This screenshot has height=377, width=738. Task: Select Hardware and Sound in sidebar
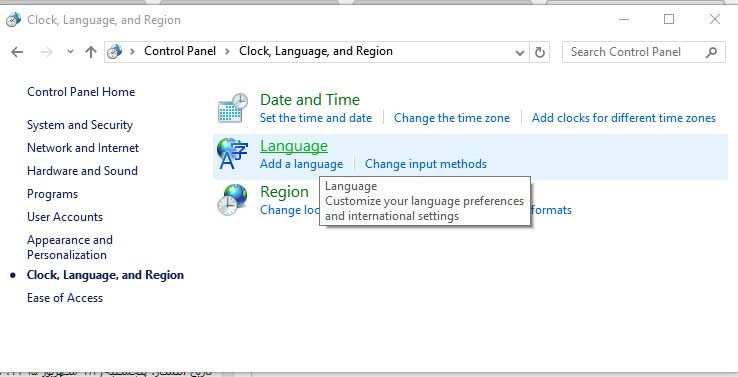coord(82,170)
